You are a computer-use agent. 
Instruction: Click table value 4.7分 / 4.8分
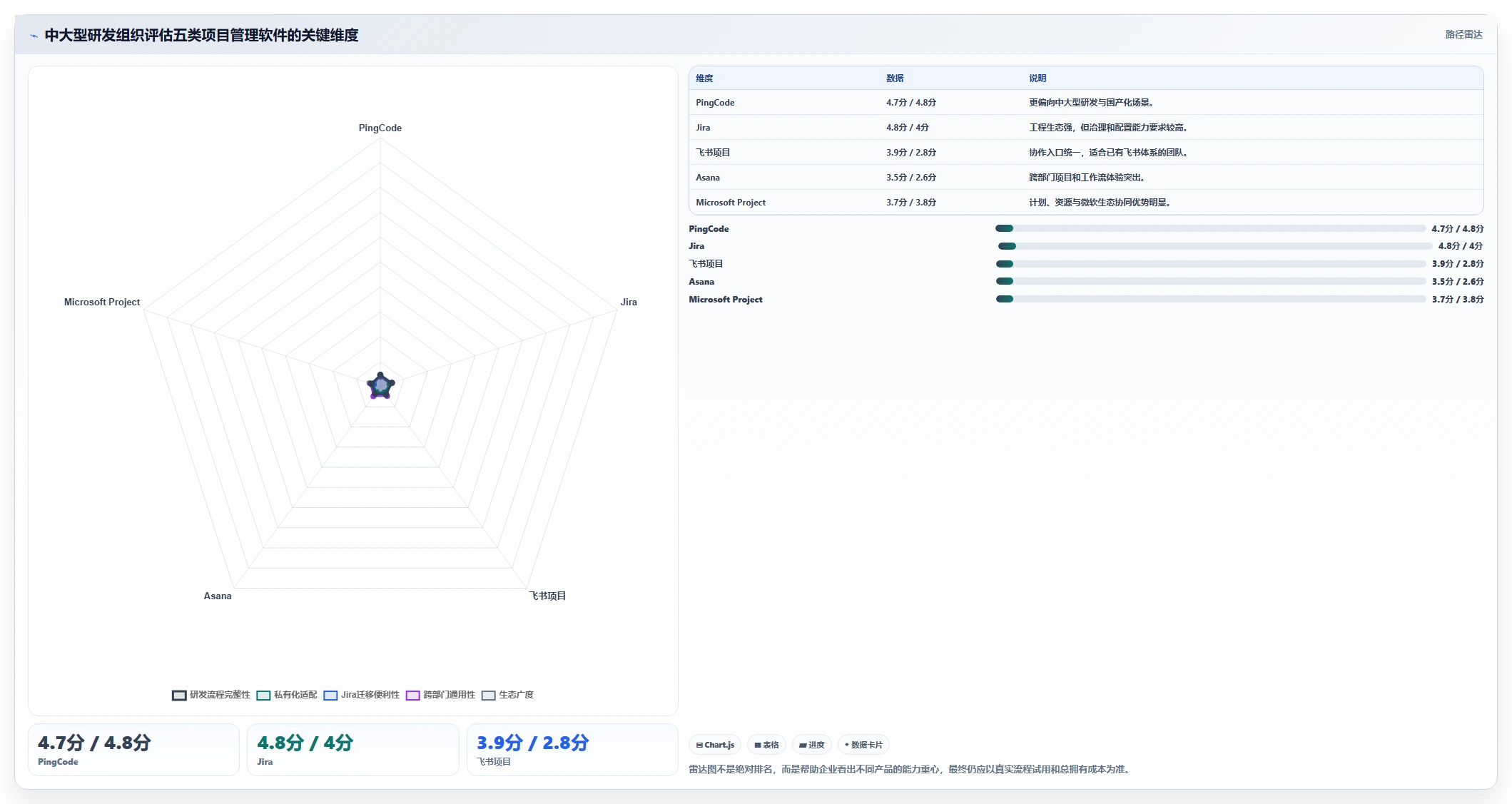pos(911,103)
